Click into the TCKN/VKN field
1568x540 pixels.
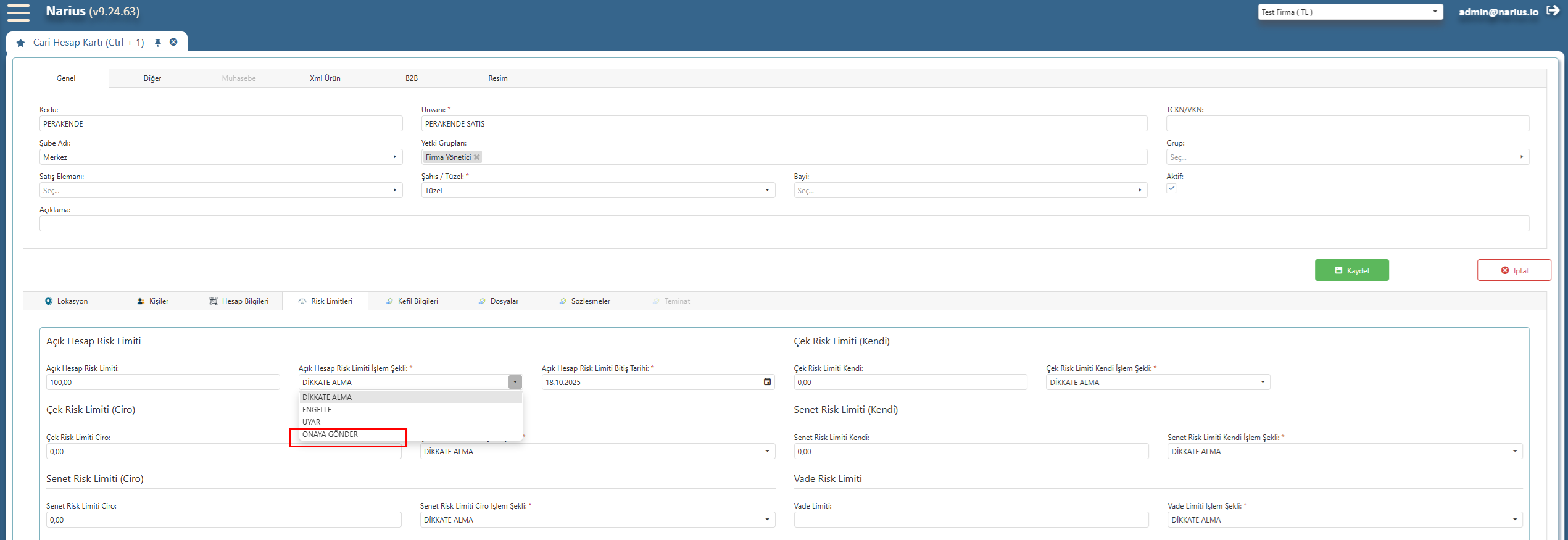pos(1348,124)
